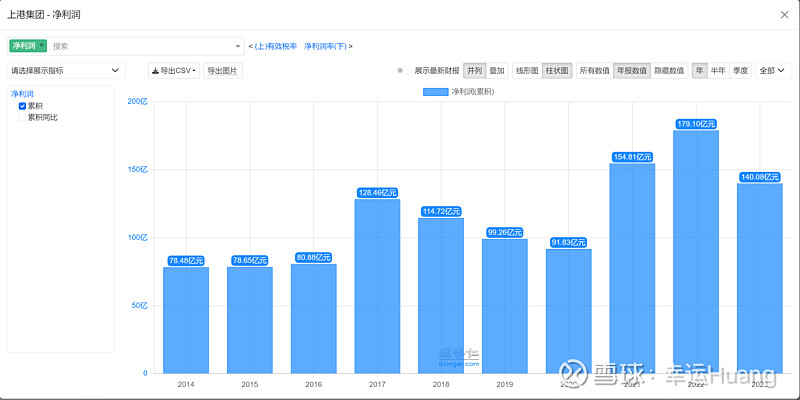The height and width of the screenshot is (400, 800).
Task: Select the 半年 period button
Action: pyautogui.click(x=718, y=71)
